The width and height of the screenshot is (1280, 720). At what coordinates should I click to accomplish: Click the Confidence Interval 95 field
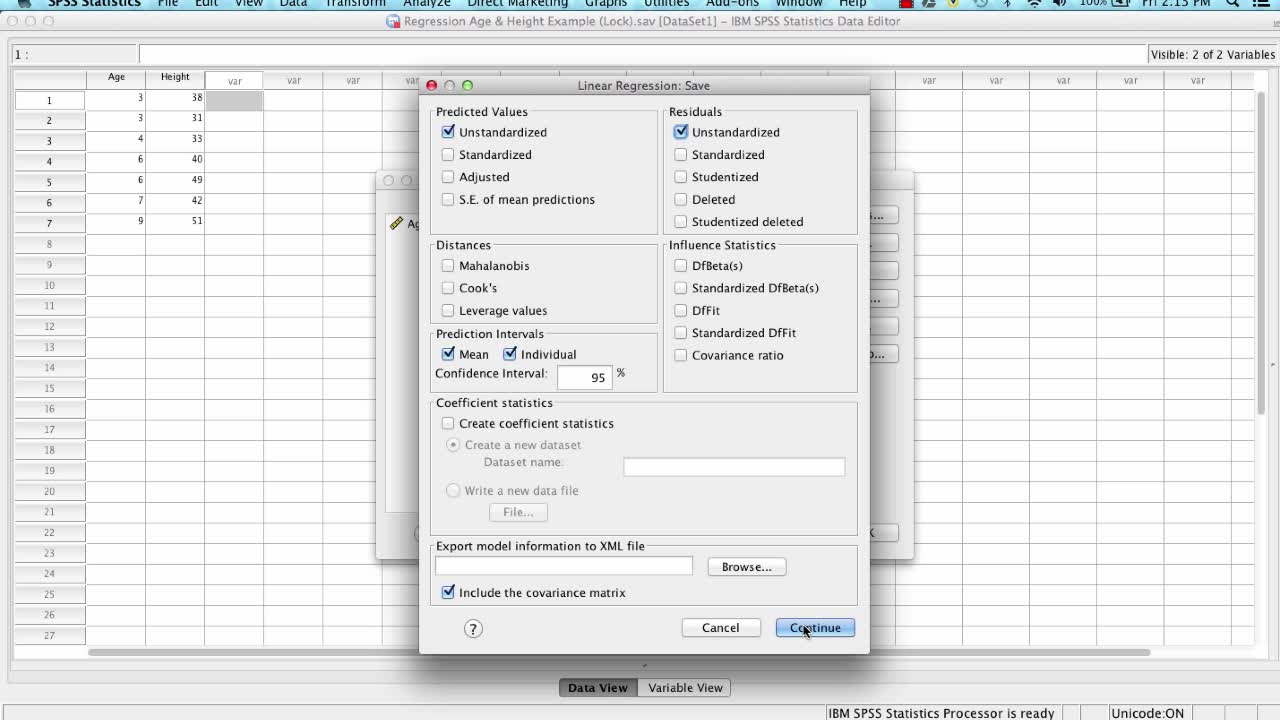(x=584, y=377)
